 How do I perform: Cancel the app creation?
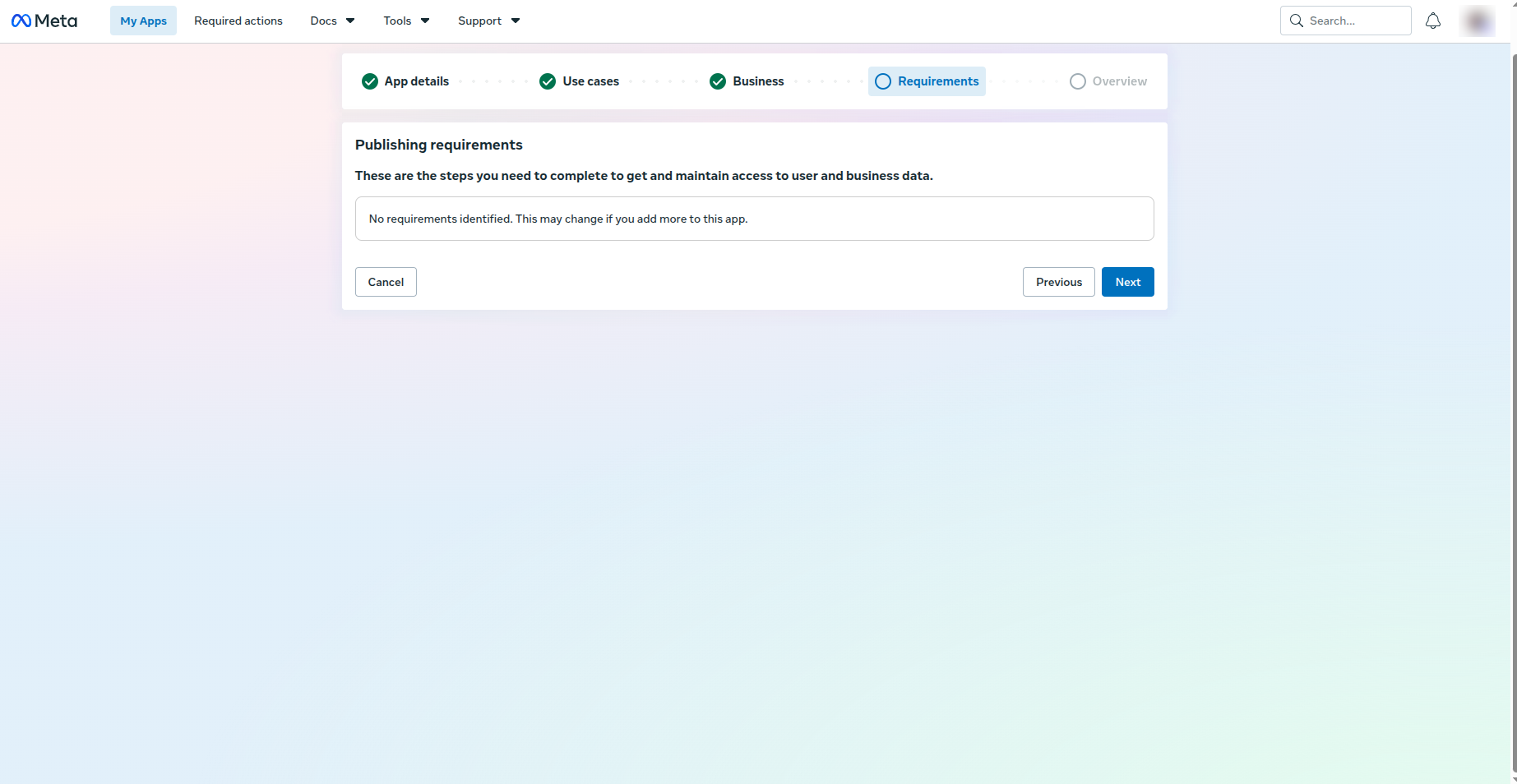[386, 282]
